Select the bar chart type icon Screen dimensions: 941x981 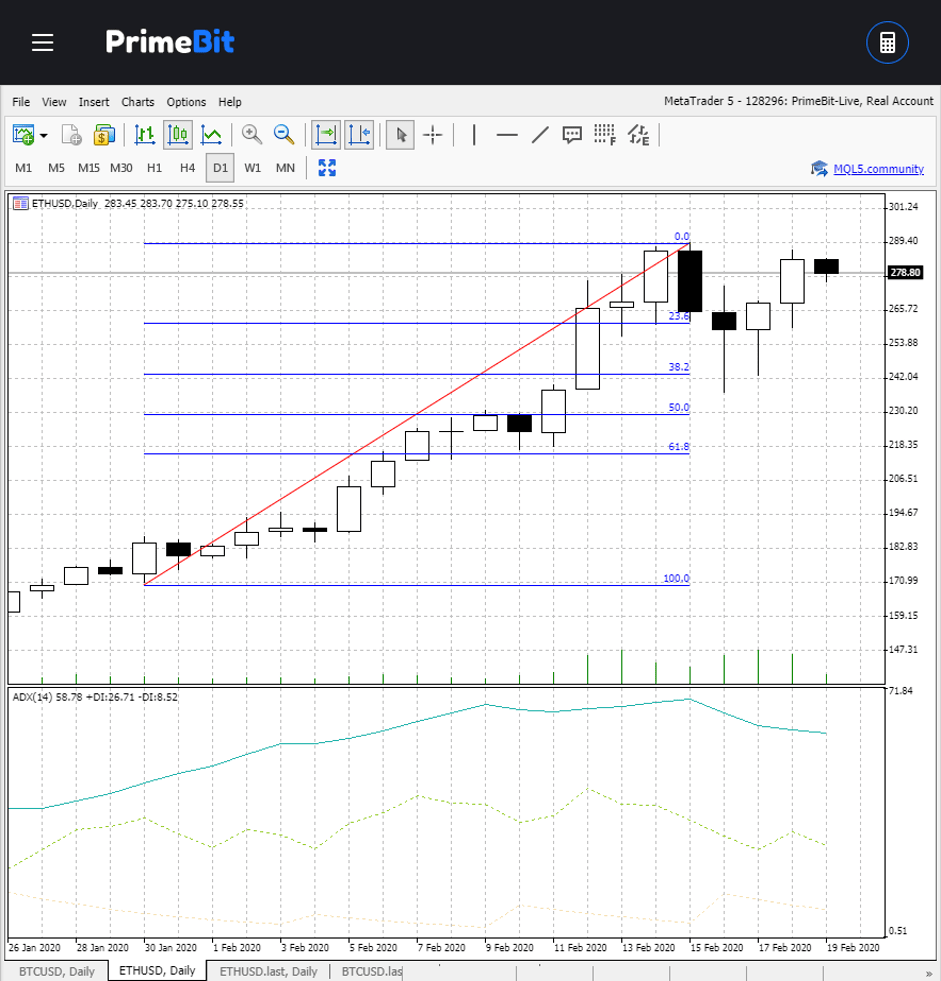click(145, 135)
